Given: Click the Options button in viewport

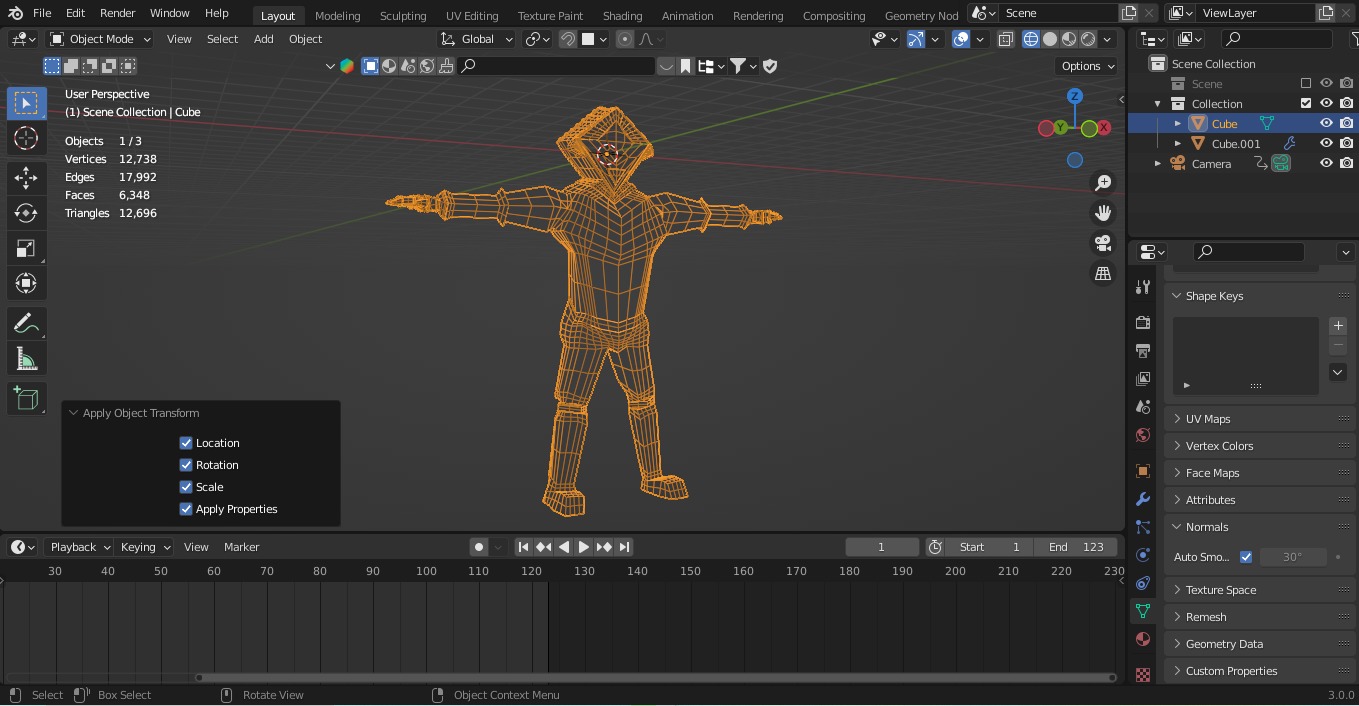Looking at the screenshot, I should point(1086,66).
